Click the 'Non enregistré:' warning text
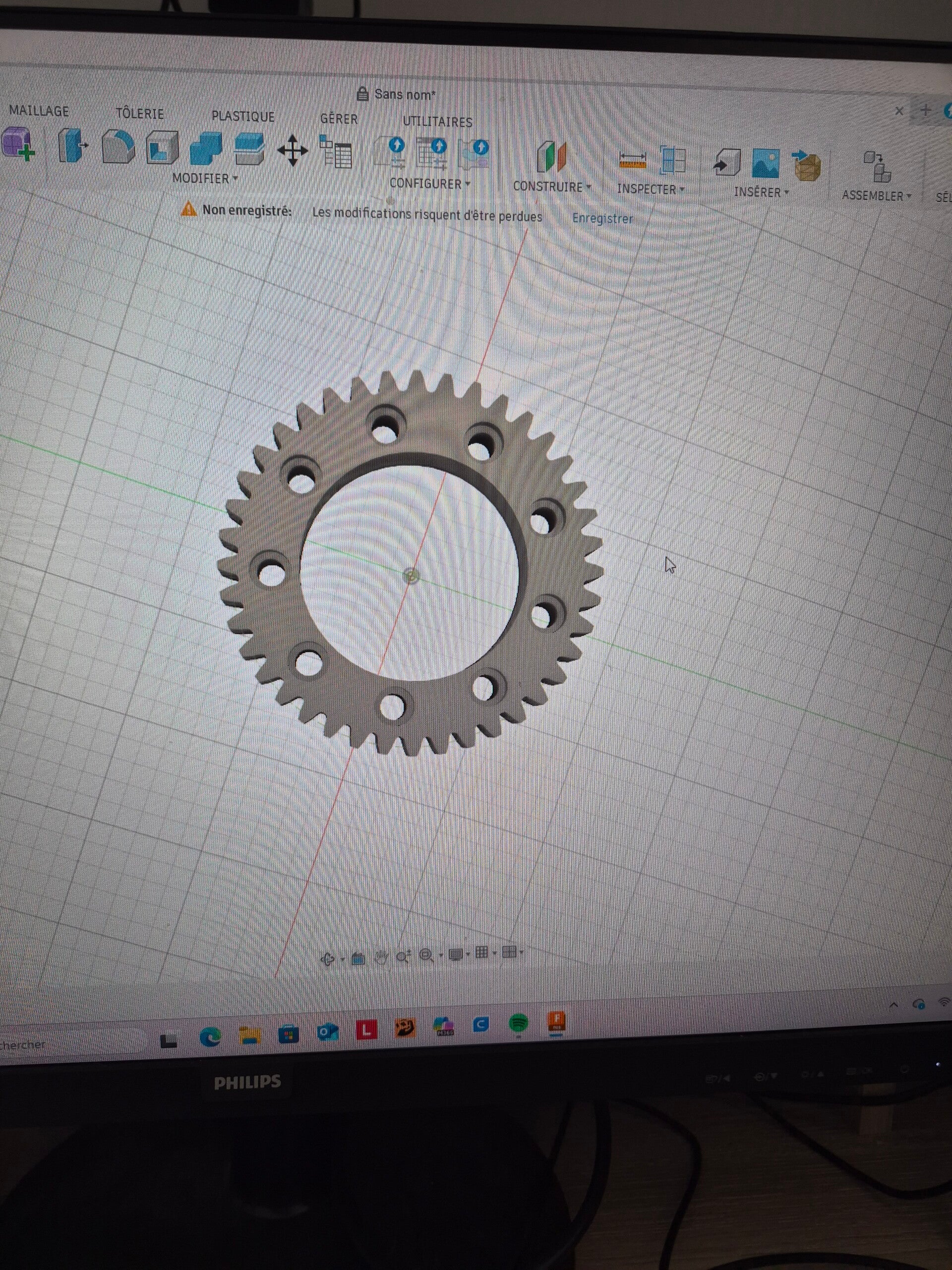Image resolution: width=952 pixels, height=1270 pixels. click(247, 210)
